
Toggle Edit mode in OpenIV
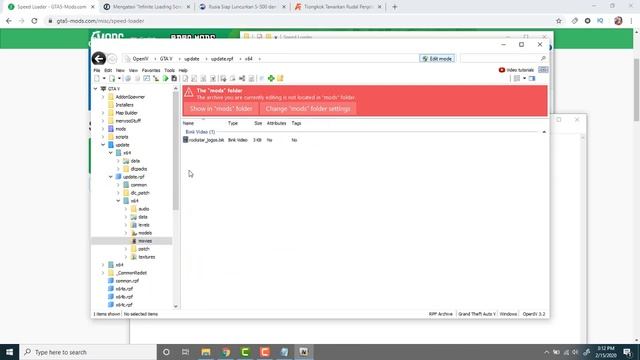point(437,59)
